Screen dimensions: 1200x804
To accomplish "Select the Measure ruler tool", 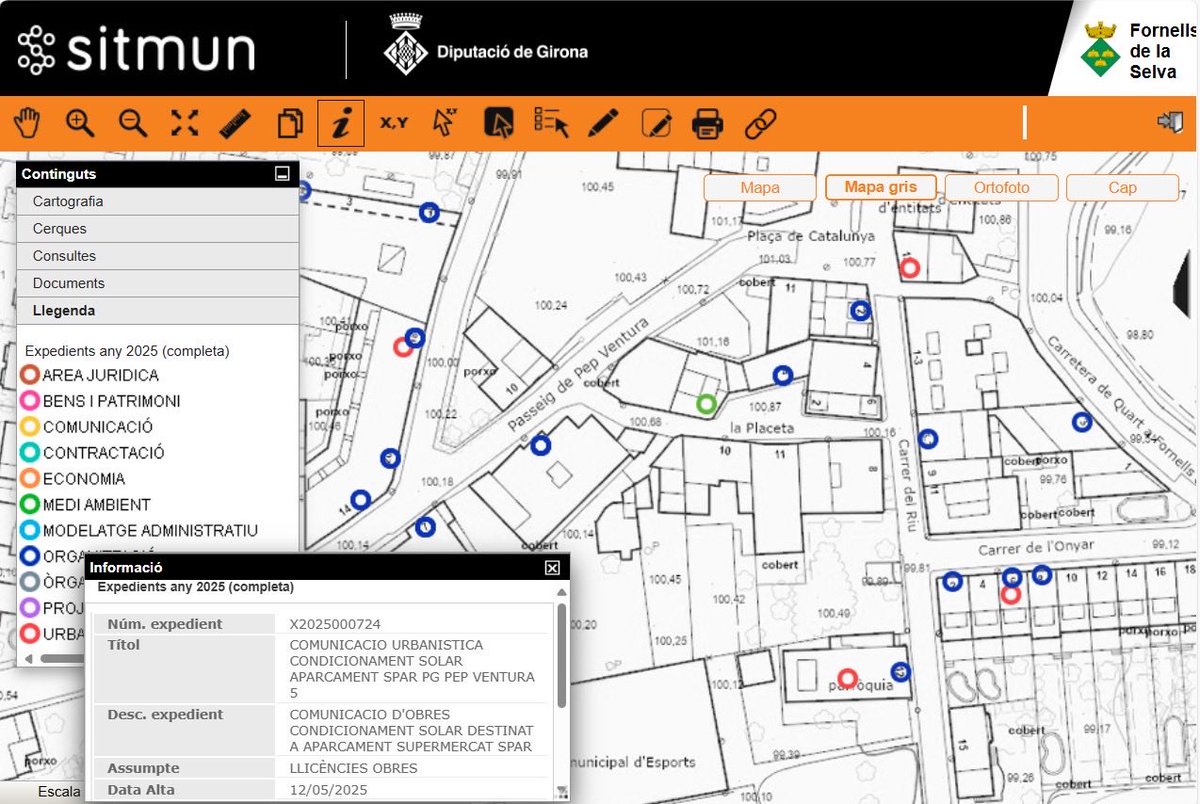I will pyautogui.click(x=236, y=123).
